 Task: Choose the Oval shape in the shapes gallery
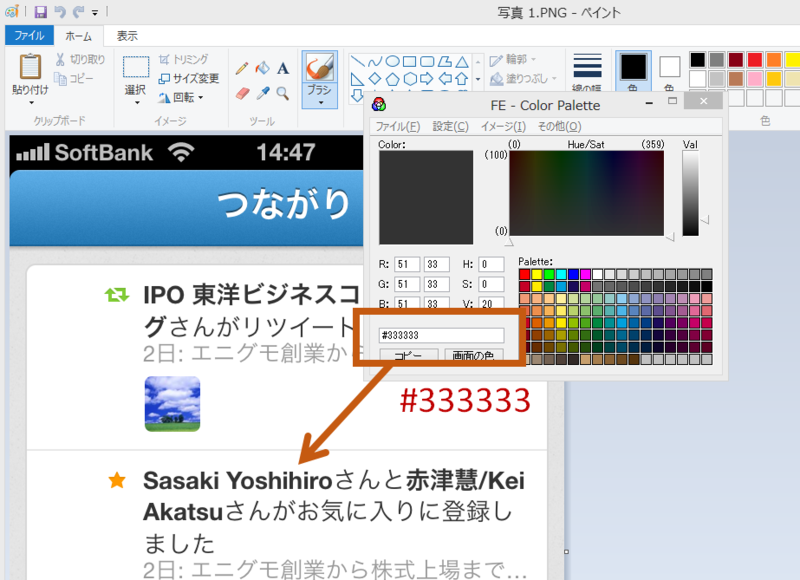point(393,61)
